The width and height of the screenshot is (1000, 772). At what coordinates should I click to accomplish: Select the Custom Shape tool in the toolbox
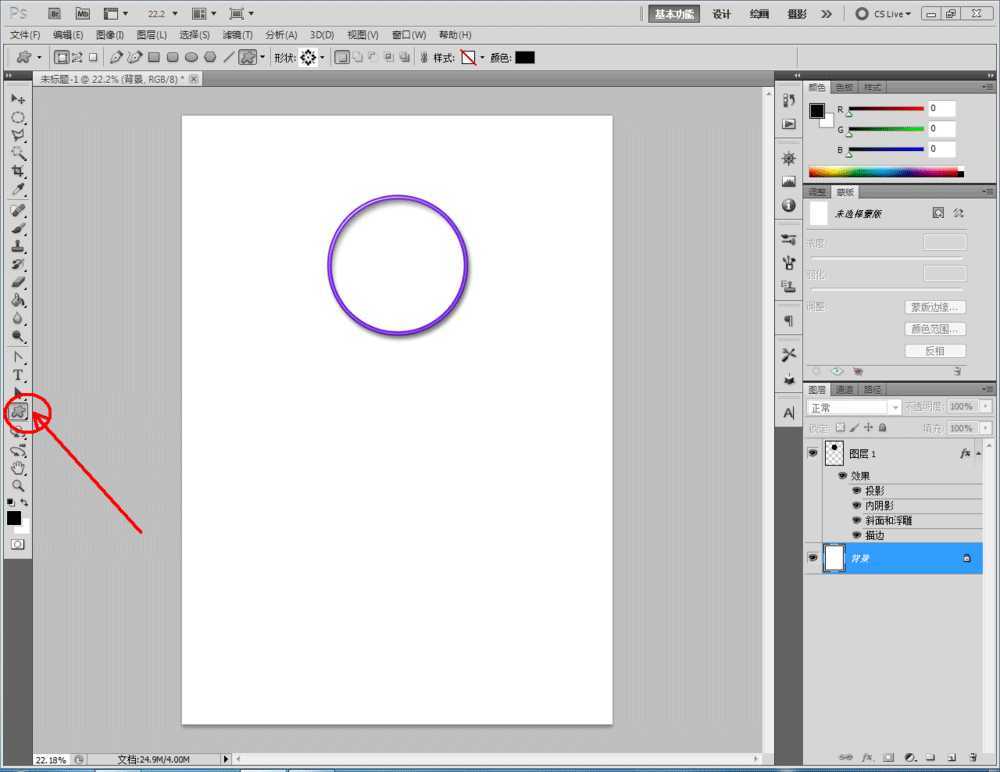tap(18, 411)
